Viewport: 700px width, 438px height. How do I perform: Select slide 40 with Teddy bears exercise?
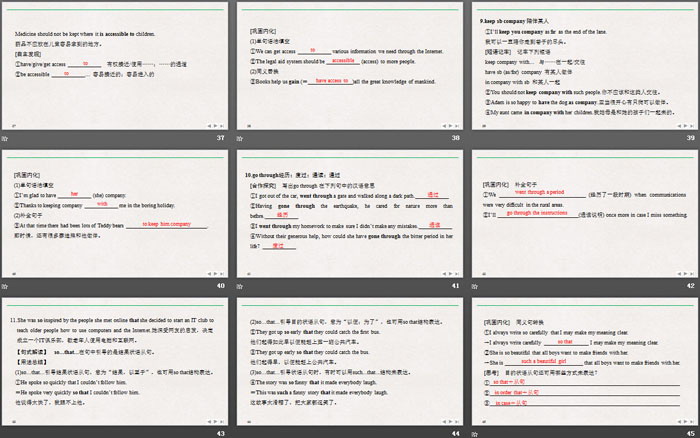[x=116, y=213]
